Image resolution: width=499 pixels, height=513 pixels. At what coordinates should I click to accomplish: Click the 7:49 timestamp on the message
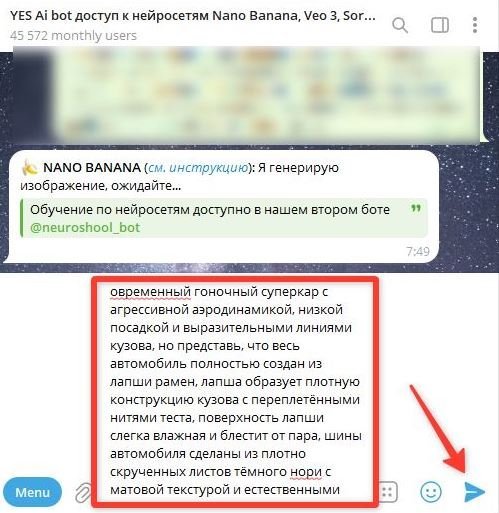(x=418, y=251)
